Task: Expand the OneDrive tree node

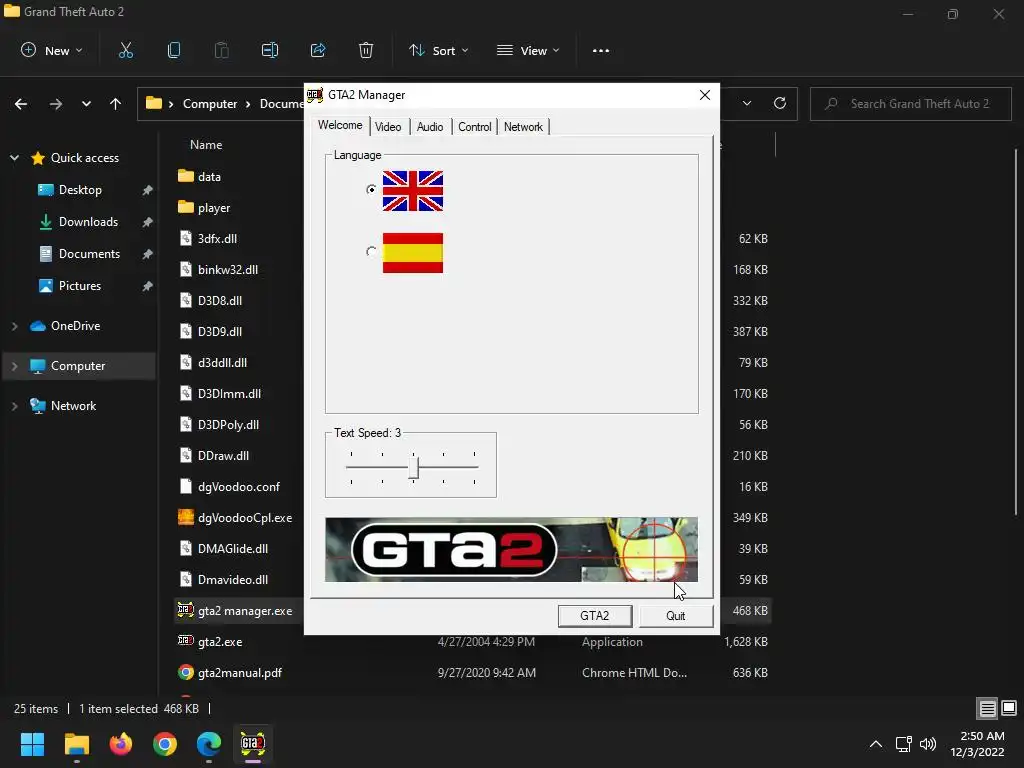Action: 14,326
